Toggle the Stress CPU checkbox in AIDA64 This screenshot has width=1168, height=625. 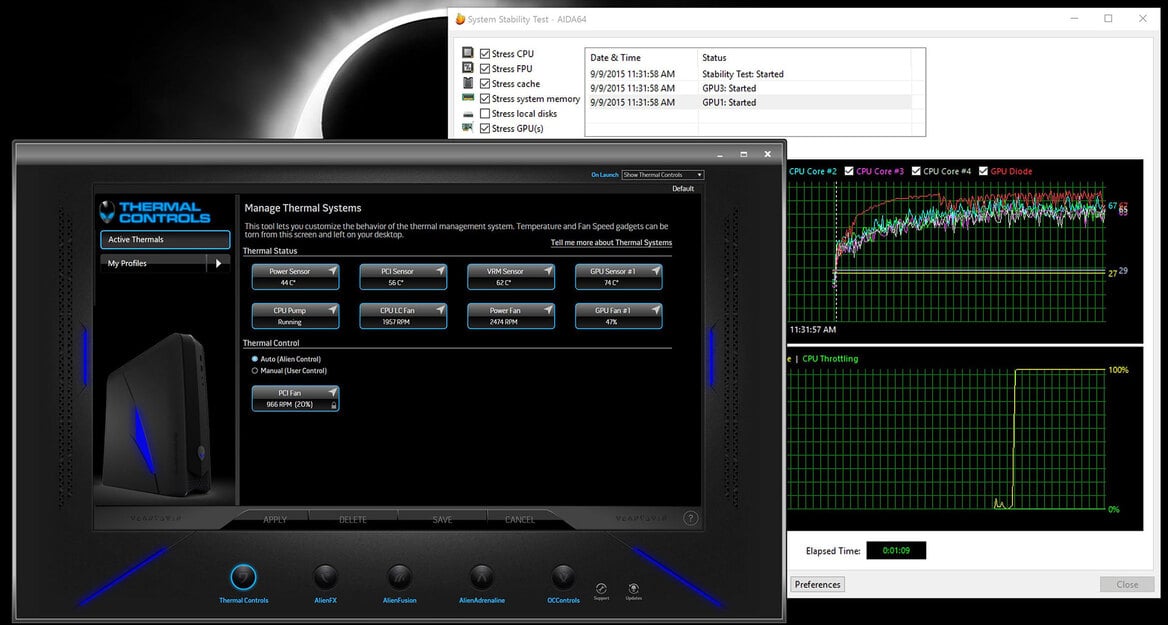click(485, 54)
